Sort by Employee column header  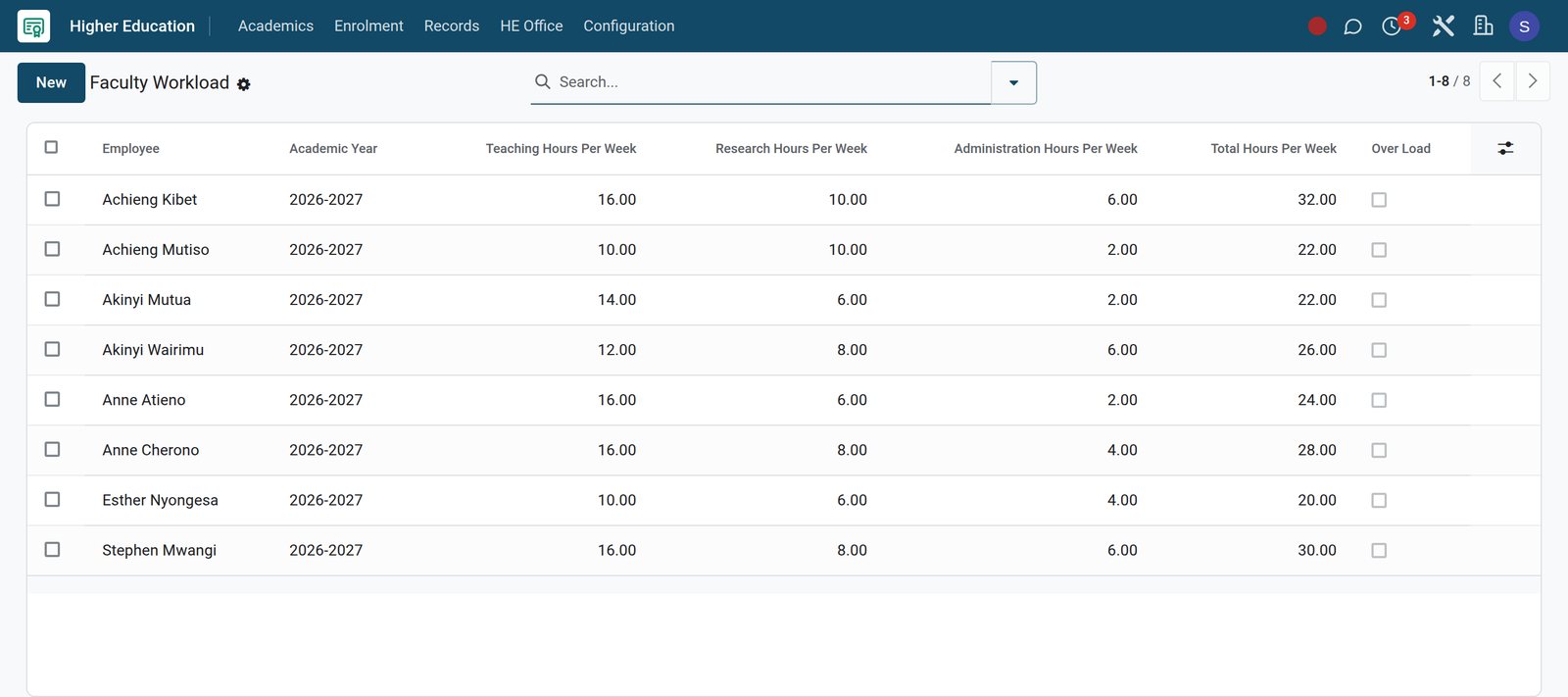pos(130,149)
